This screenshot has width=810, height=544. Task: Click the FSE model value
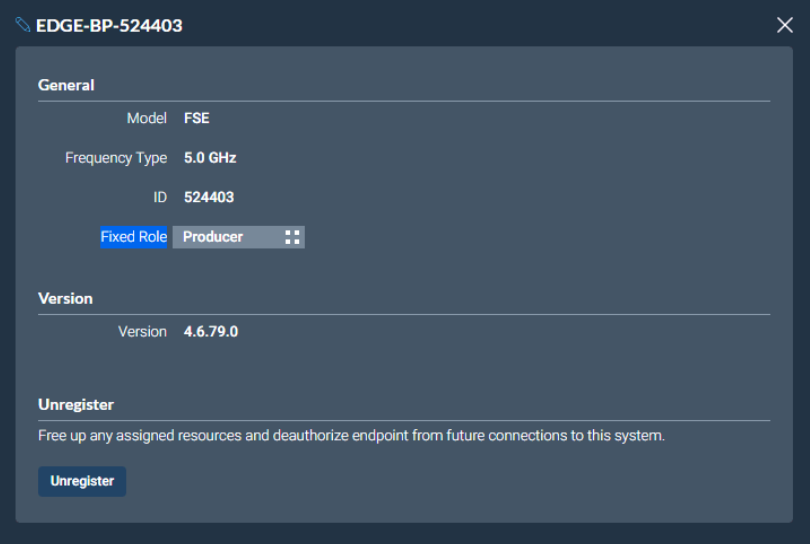(x=197, y=118)
